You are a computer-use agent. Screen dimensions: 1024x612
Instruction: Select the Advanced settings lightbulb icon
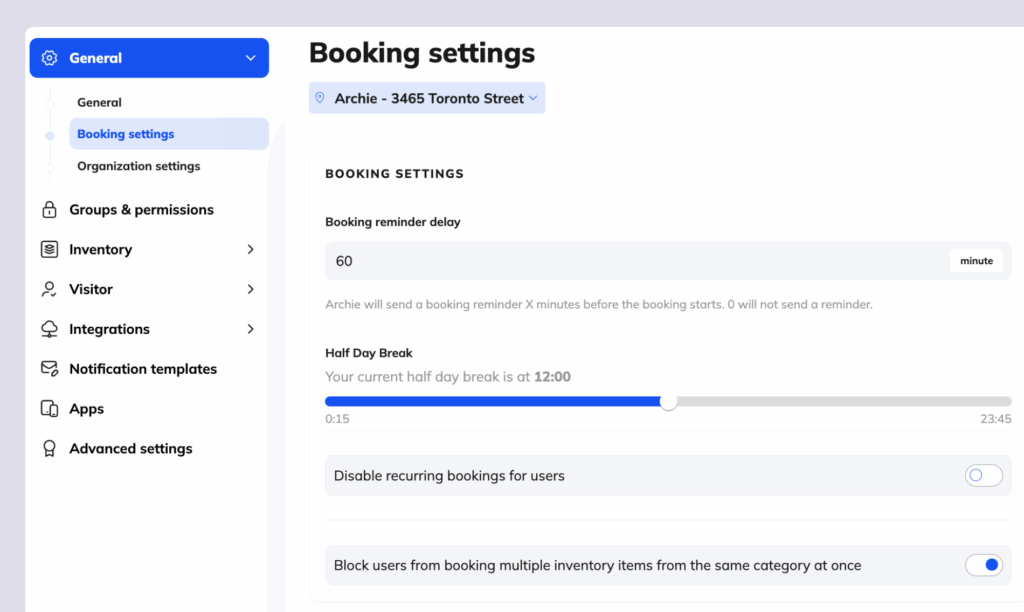click(48, 448)
